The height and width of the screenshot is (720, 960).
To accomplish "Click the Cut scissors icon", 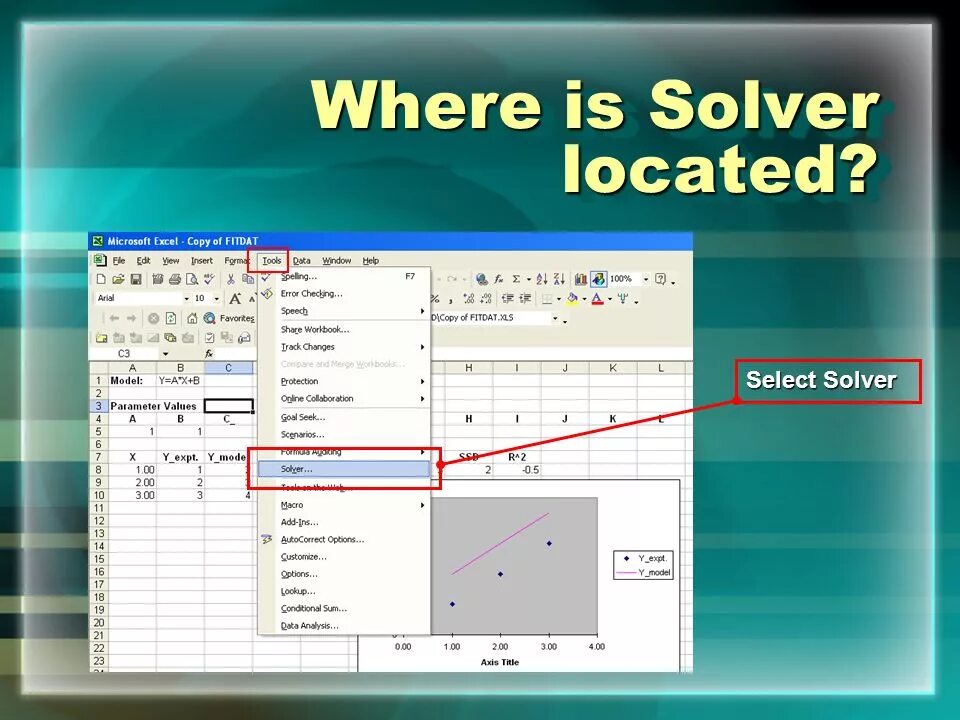I will (x=231, y=279).
